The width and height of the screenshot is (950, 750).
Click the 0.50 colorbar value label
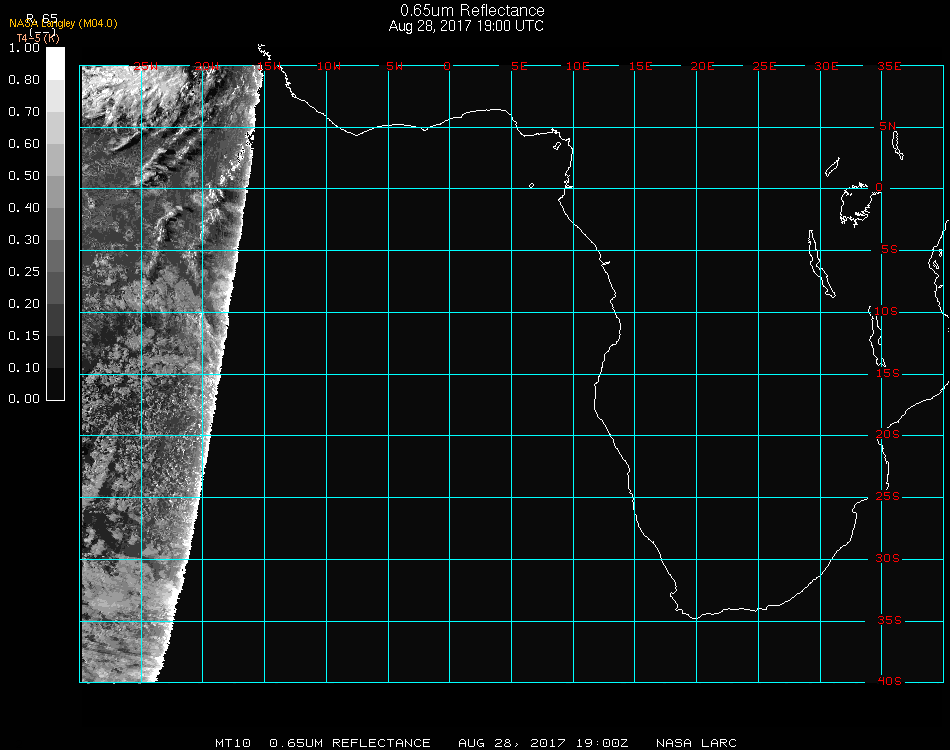coord(23,176)
